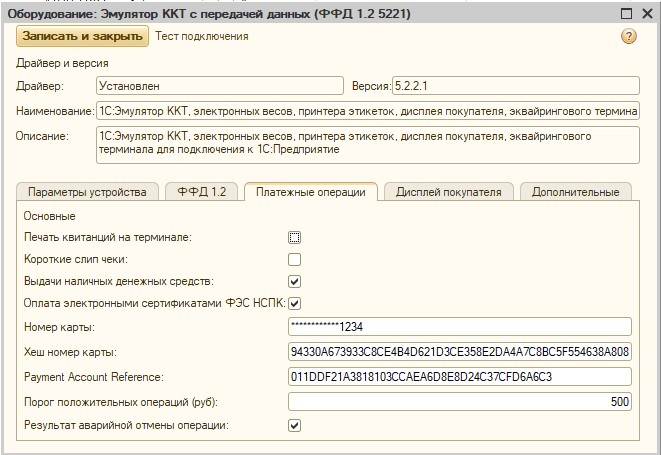
Task: Open the "Дисплей покупателя" tab
Action: click(449, 192)
